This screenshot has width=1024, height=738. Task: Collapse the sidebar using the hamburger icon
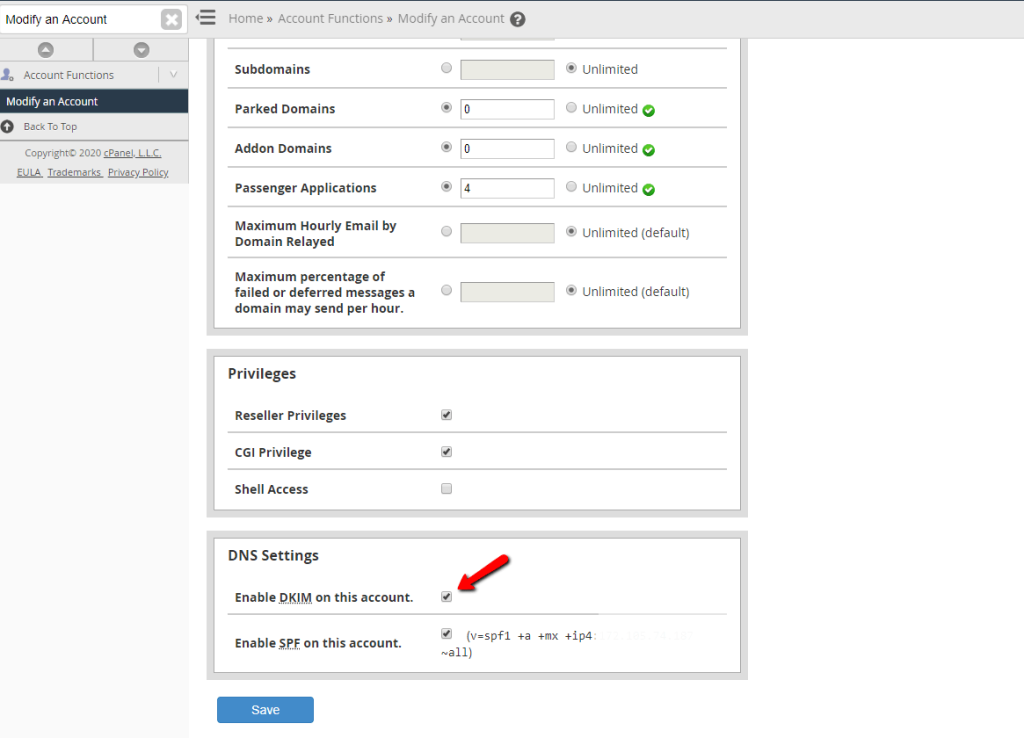tap(206, 17)
